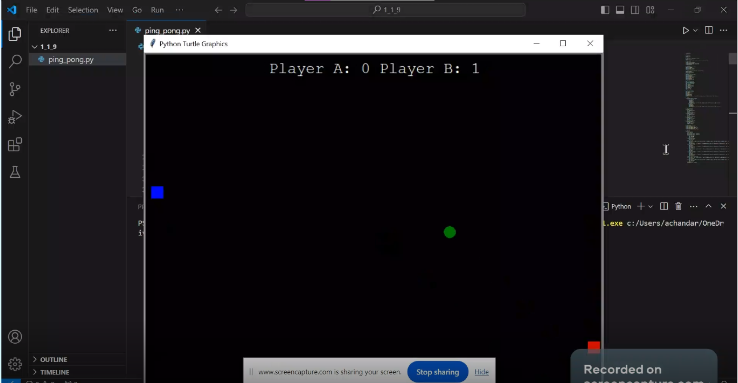Customize layout icon in title bar
The width and height of the screenshot is (738, 383).
(x=650, y=10)
